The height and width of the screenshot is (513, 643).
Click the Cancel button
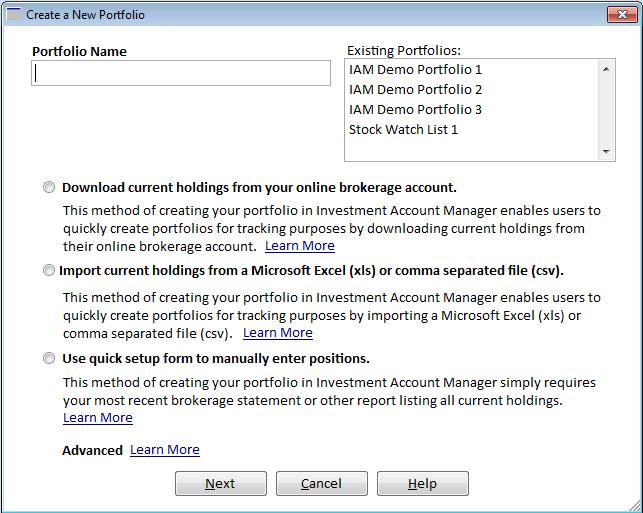click(x=322, y=483)
